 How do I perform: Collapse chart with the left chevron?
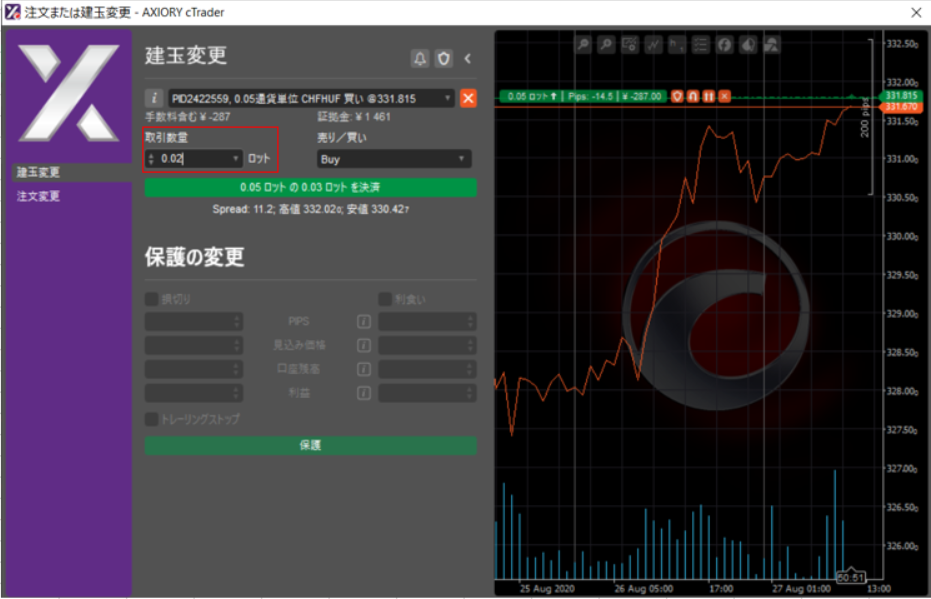pos(468,58)
